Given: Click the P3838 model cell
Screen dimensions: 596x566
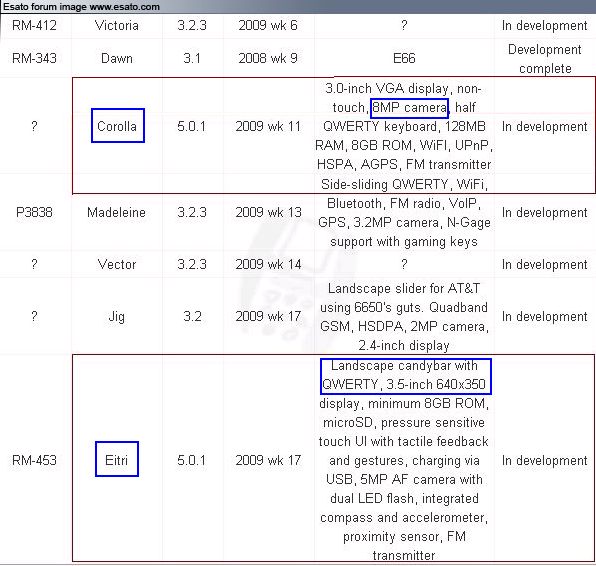Looking at the screenshot, I should [34, 212].
